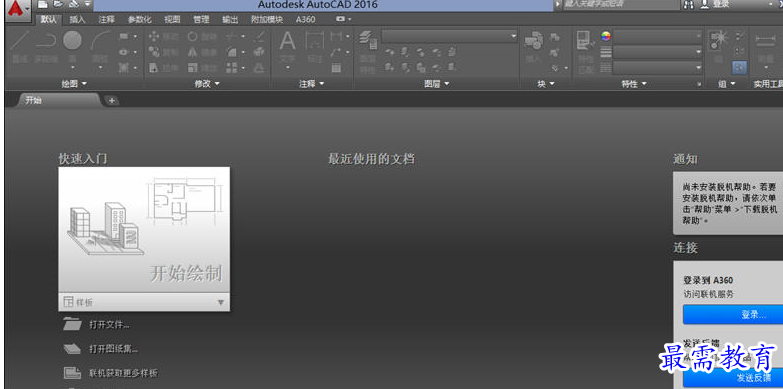Switch to the 视图 ribbon tab
The width and height of the screenshot is (783, 389).
pos(172,19)
